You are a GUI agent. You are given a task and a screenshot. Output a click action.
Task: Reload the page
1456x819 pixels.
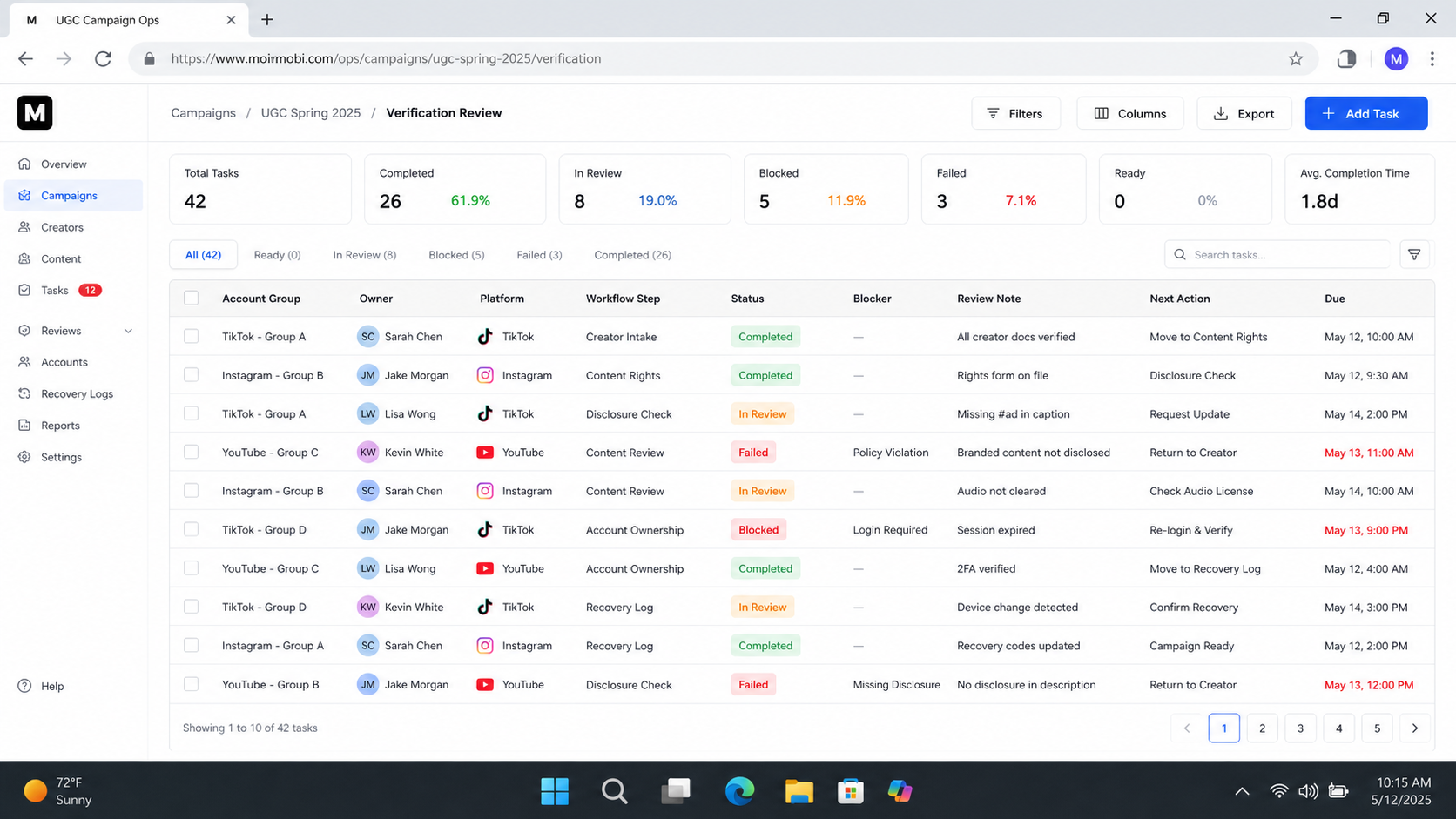point(103,58)
